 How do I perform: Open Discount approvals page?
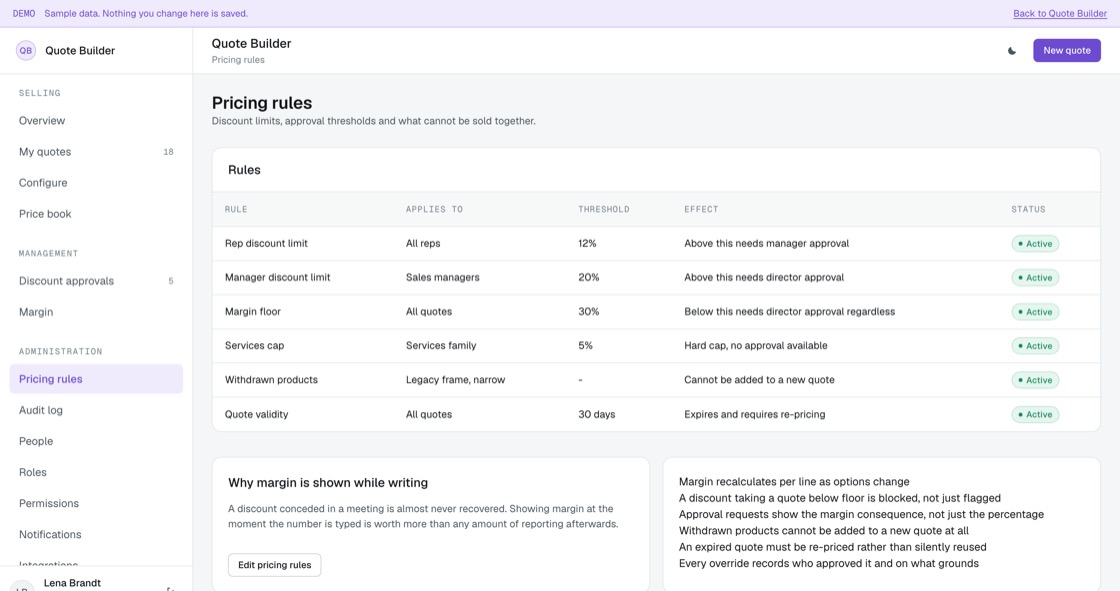tap(96, 281)
